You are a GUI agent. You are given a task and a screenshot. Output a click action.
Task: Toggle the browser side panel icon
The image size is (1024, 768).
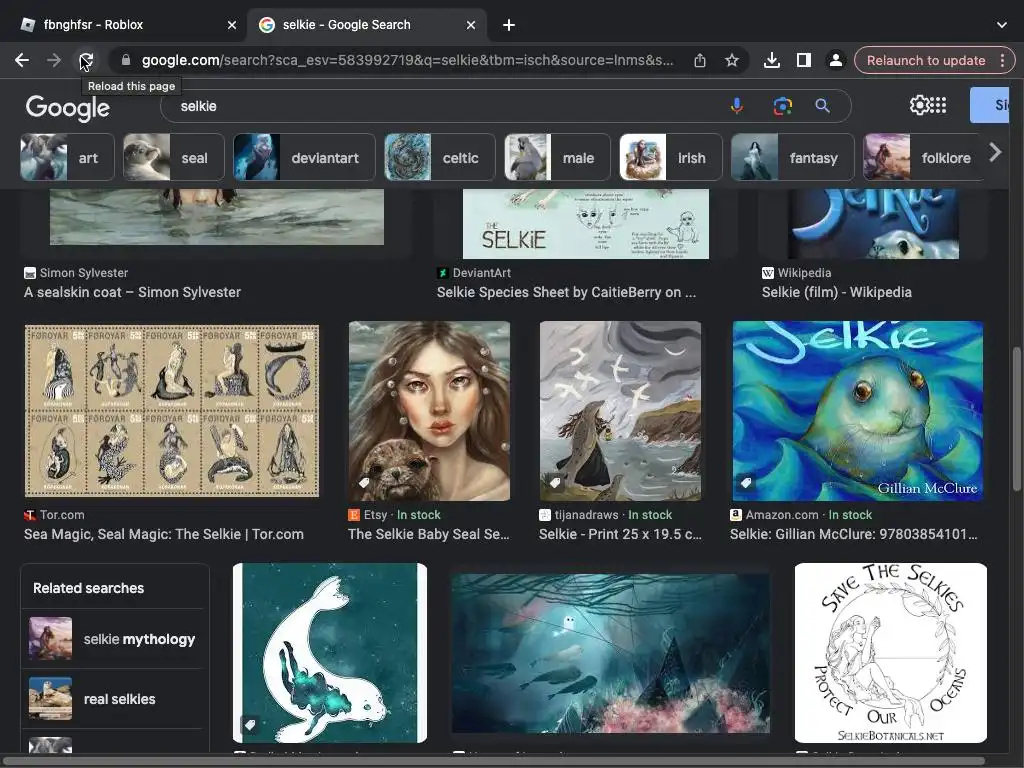[x=804, y=60]
